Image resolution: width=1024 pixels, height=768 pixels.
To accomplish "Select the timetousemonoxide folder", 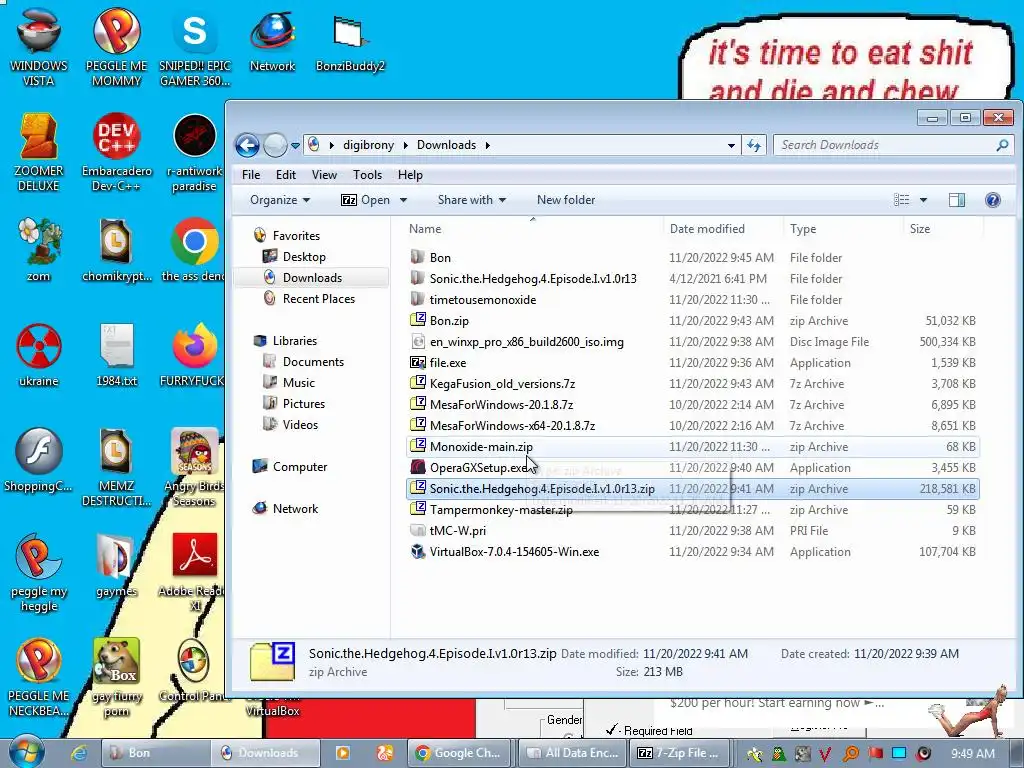I will pyautogui.click(x=692, y=300).
